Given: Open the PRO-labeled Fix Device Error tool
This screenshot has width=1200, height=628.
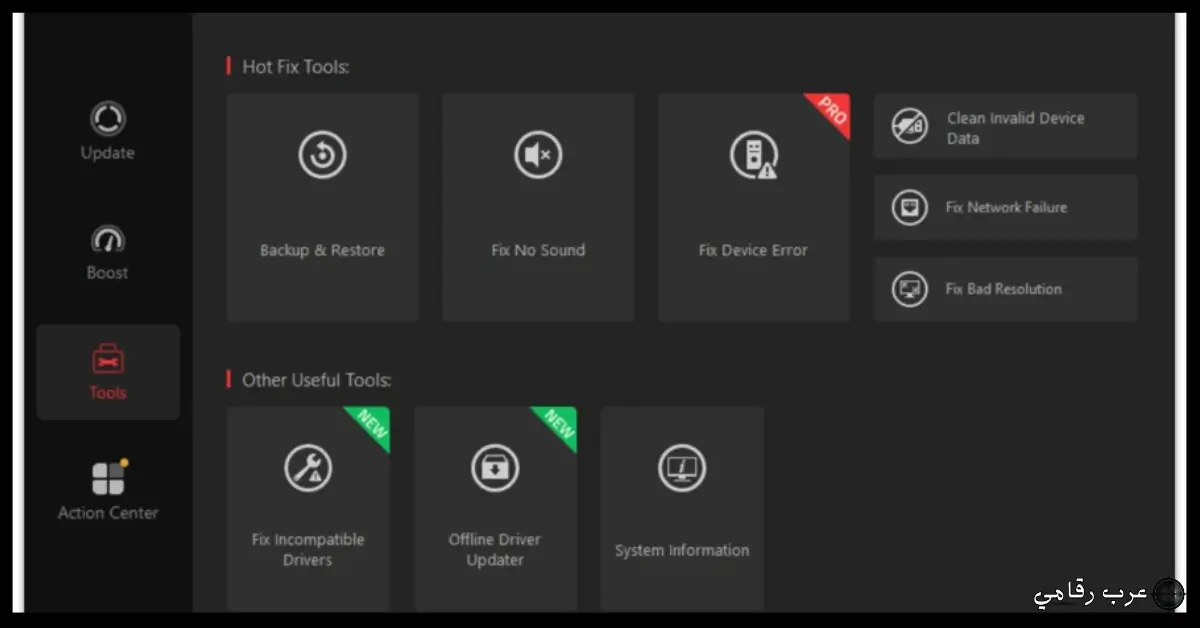Looking at the screenshot, I should (753, 207).
